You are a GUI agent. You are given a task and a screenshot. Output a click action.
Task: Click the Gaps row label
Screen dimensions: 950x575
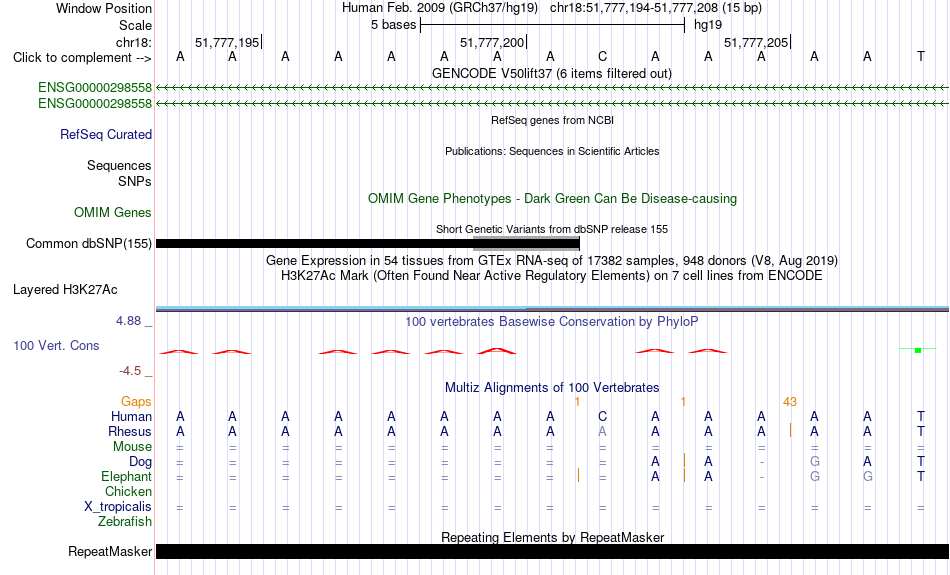[x=136, y=402]
